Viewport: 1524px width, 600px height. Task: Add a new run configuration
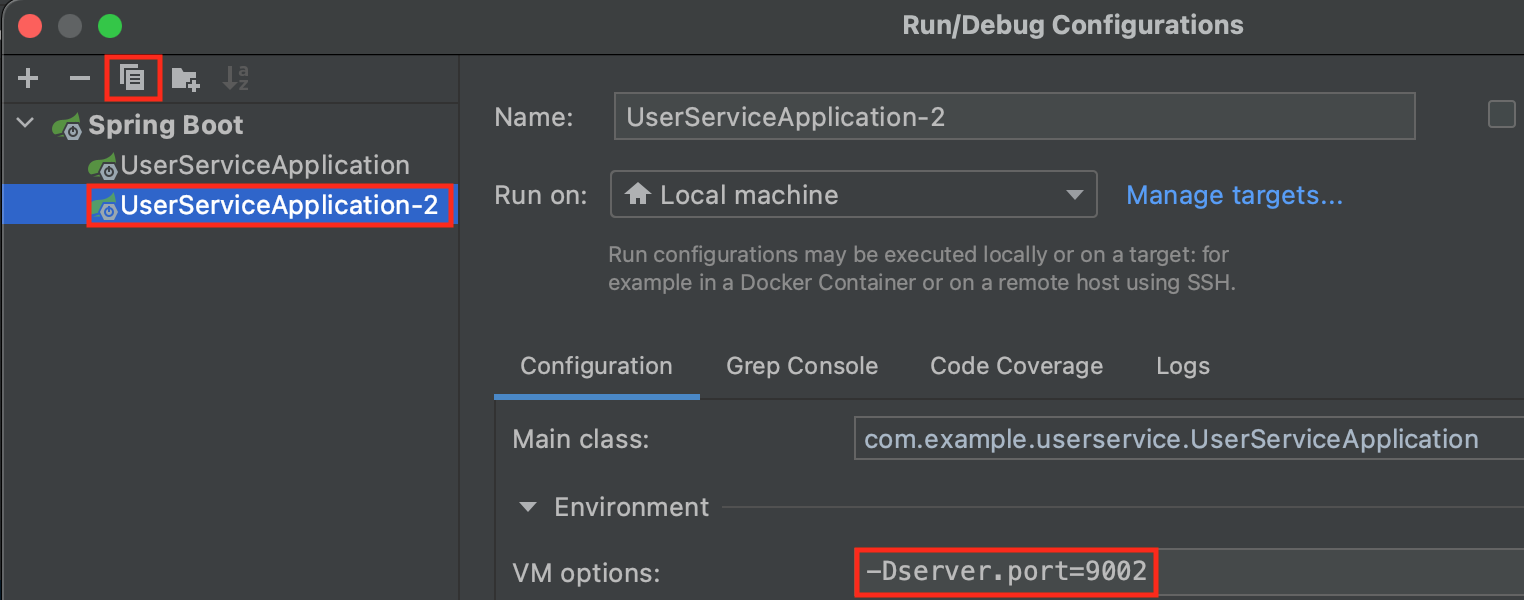(x=28, y=79)
